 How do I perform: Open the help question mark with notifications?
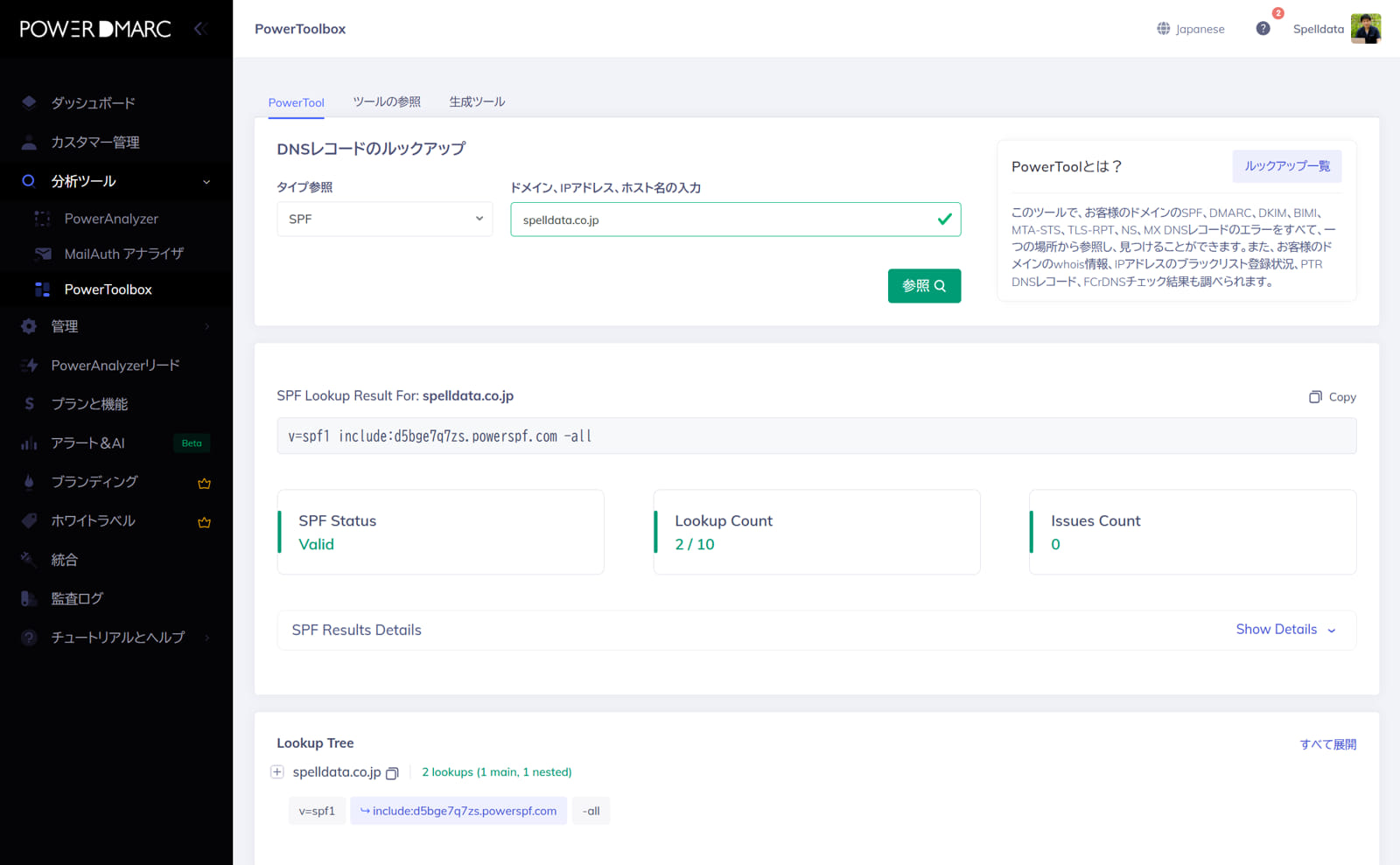point(1263,28)
